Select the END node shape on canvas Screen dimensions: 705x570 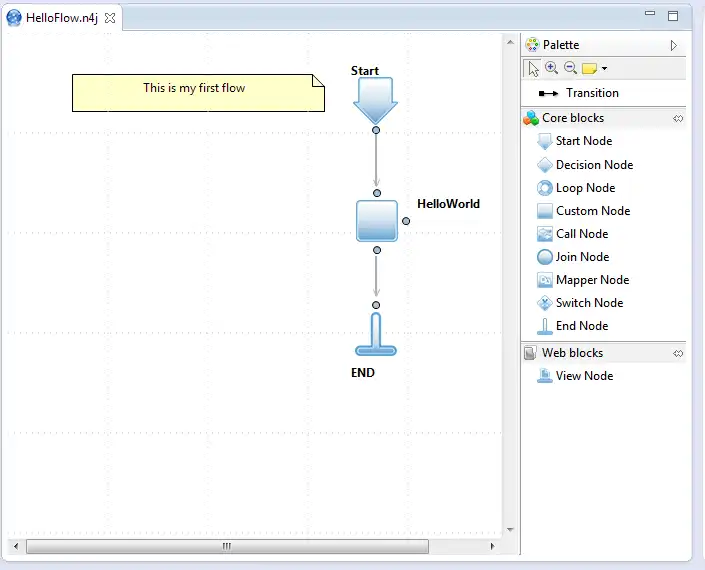click(376, 334)
